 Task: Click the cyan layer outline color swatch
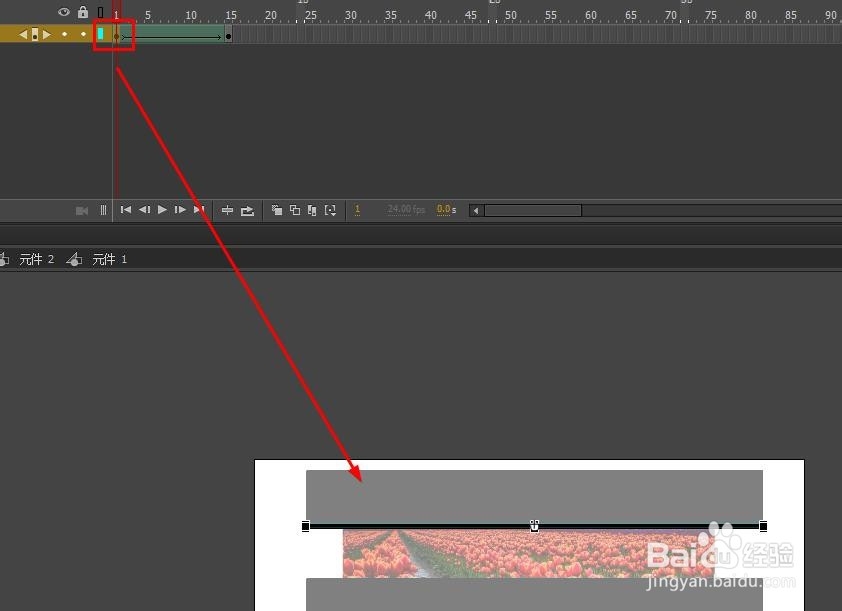point(100,34)
